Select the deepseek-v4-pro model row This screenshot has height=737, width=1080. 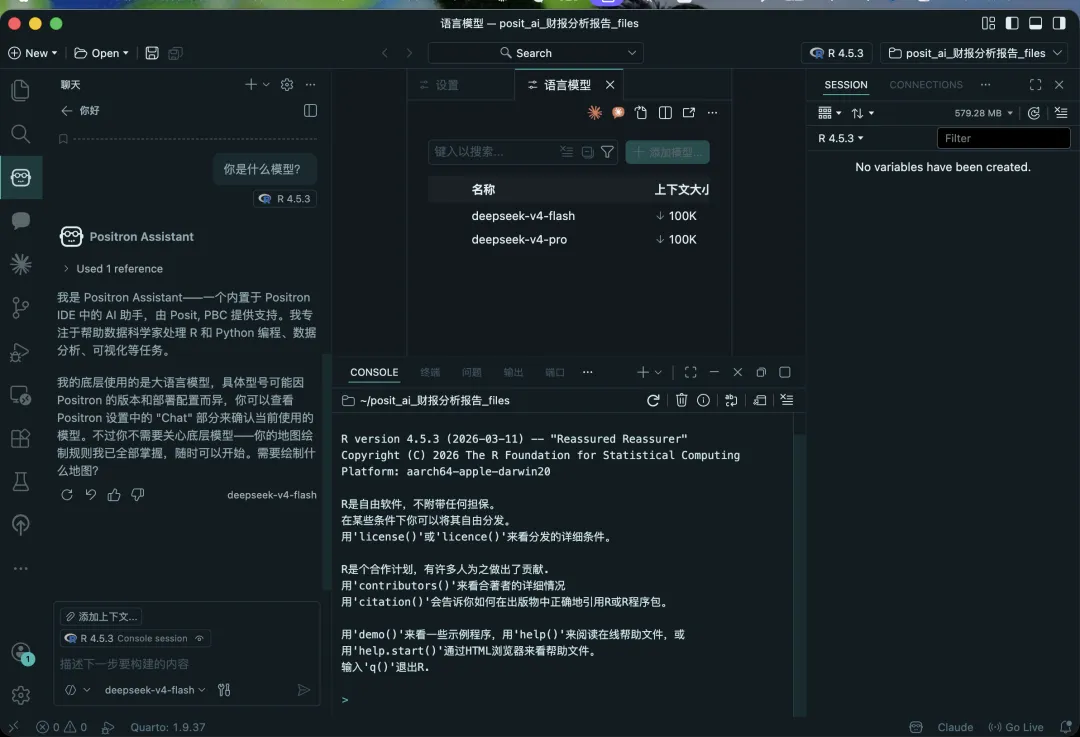(x=569, y=240)
